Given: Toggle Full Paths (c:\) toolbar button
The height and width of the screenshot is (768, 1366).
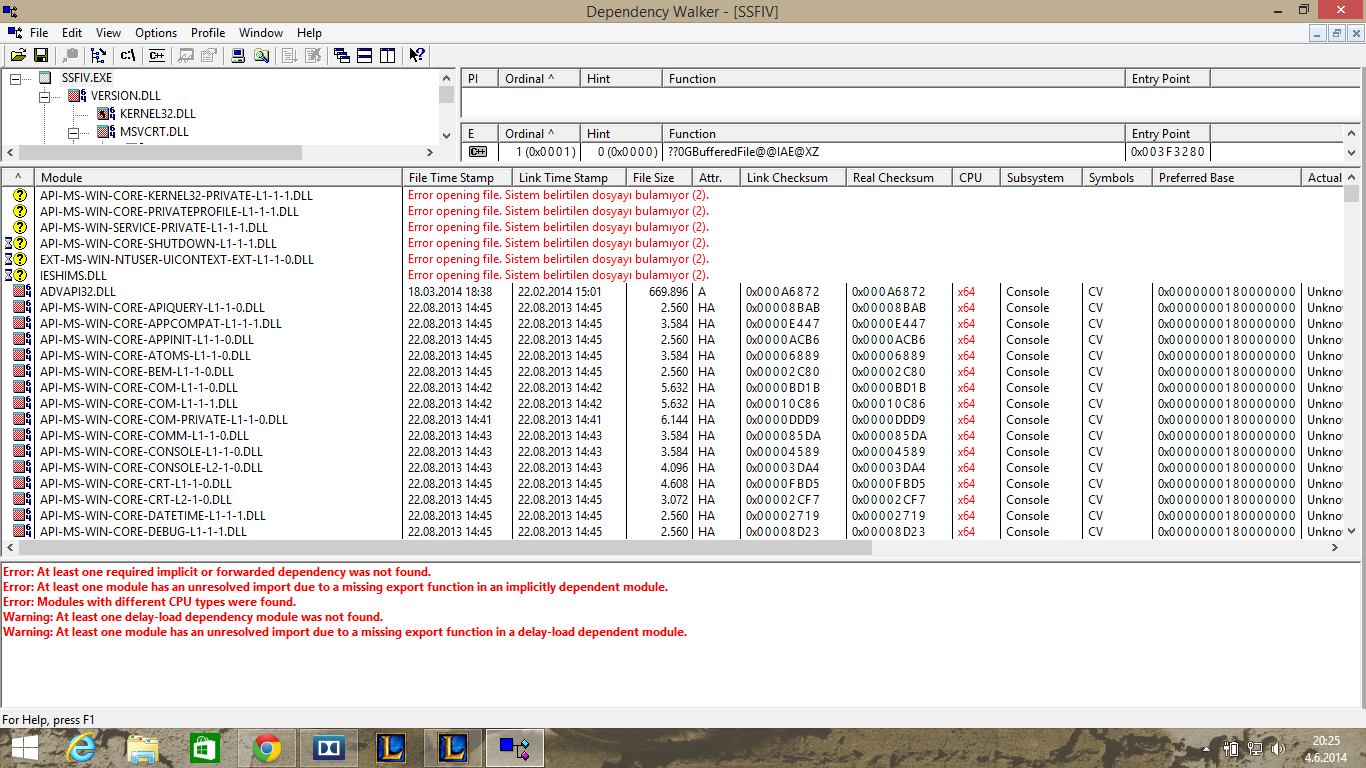Looking at the screenshot, I should point(128,56).
